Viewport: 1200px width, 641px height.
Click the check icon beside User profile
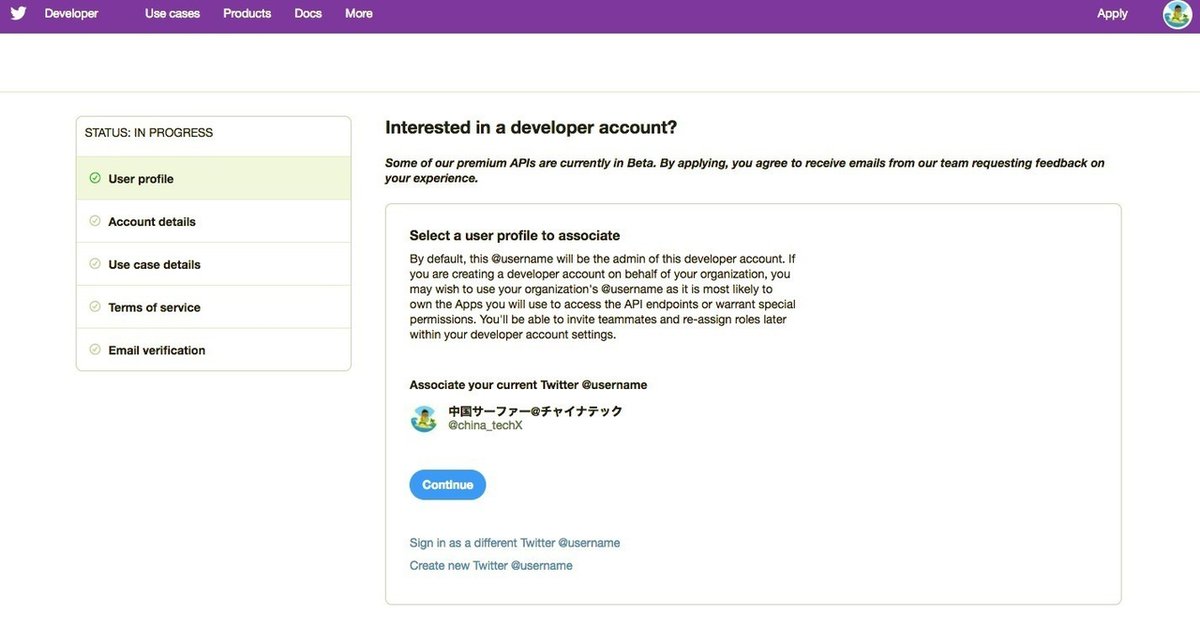tap(95, 178)
